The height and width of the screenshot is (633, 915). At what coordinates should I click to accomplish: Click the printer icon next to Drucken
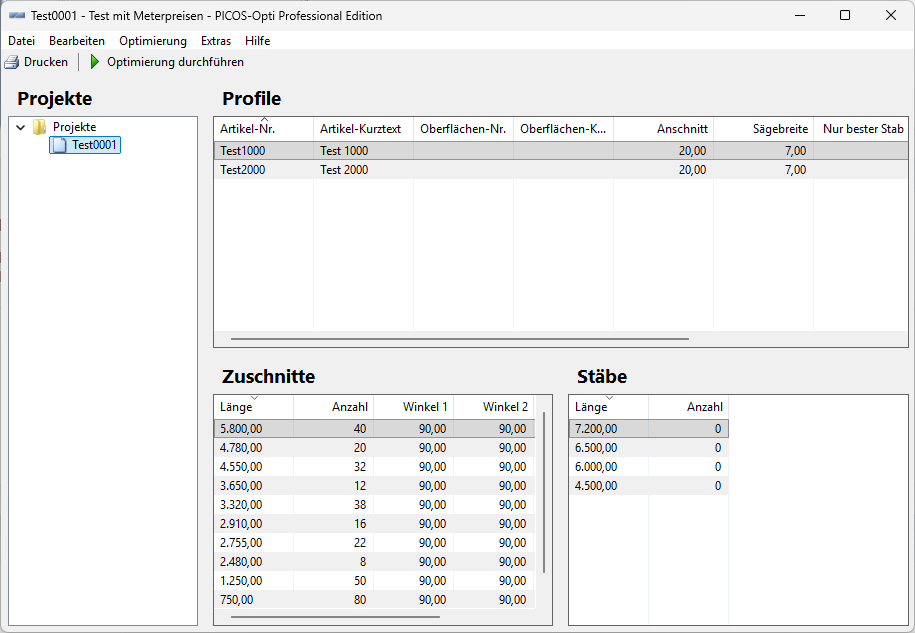pyautogui.click(x=11, y=61)
